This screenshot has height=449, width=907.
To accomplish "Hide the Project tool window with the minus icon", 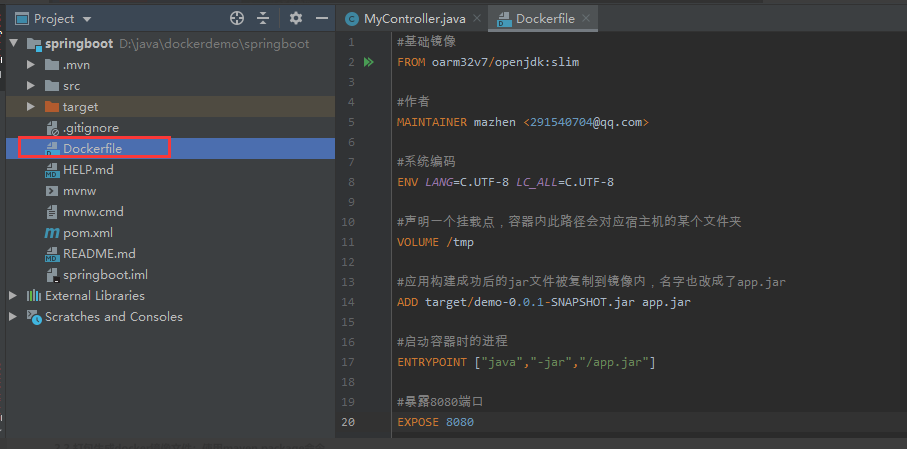I will tap(321, 18).
